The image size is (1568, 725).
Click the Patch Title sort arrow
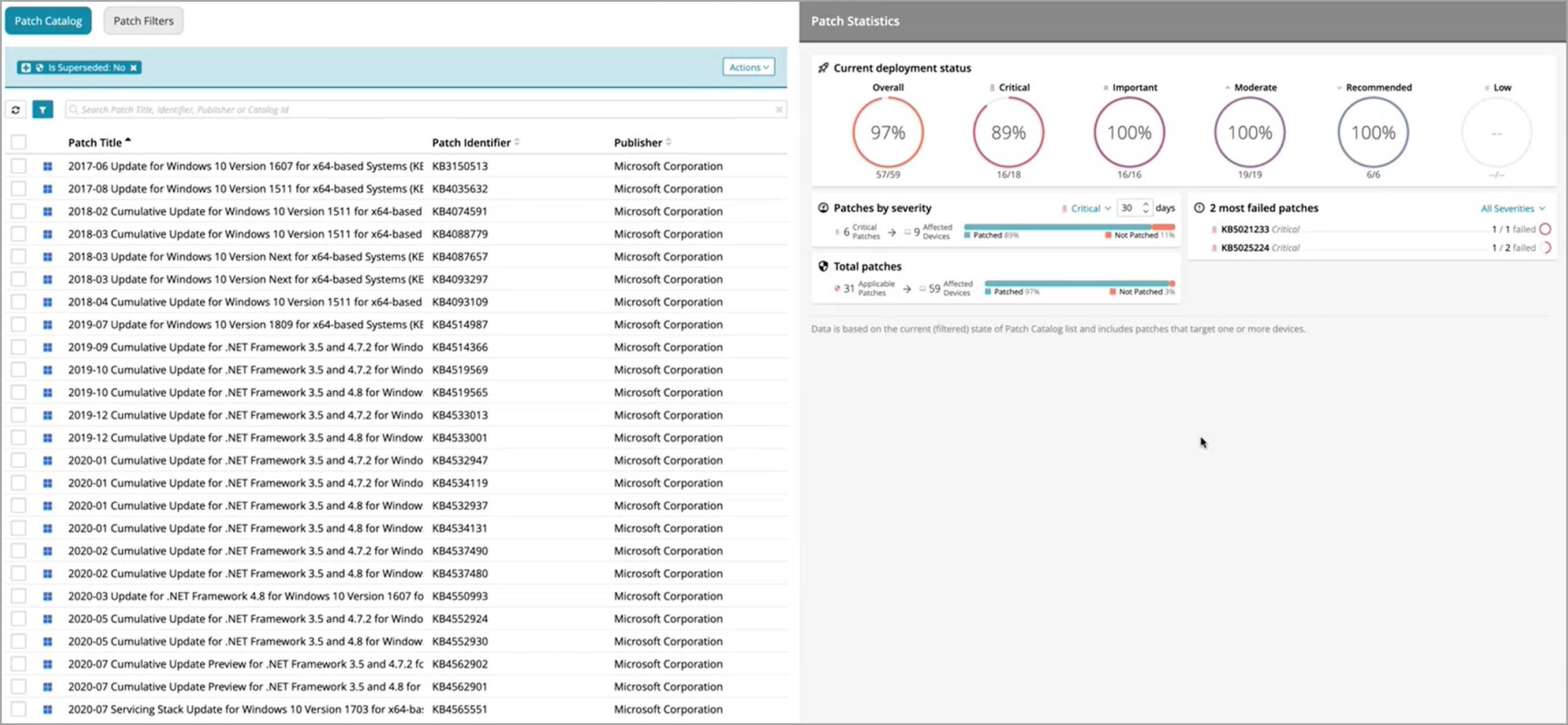[x=128, y=141]
